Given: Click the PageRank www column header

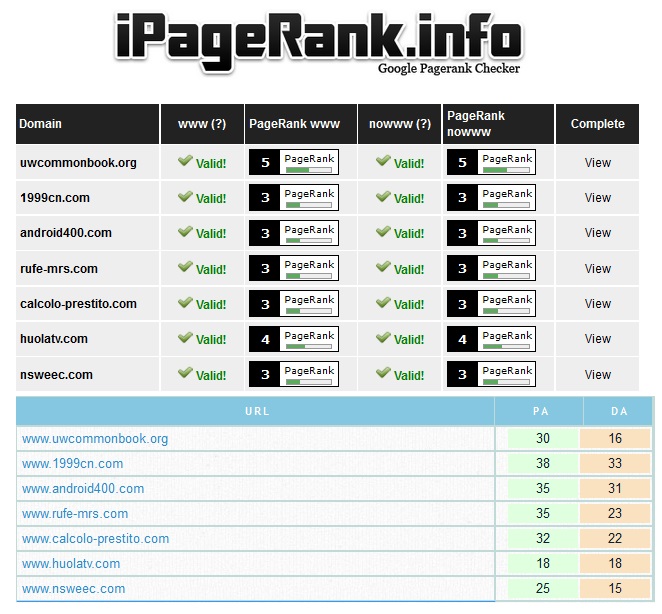Looking at the screenshot, I should [x=301, y=124].
